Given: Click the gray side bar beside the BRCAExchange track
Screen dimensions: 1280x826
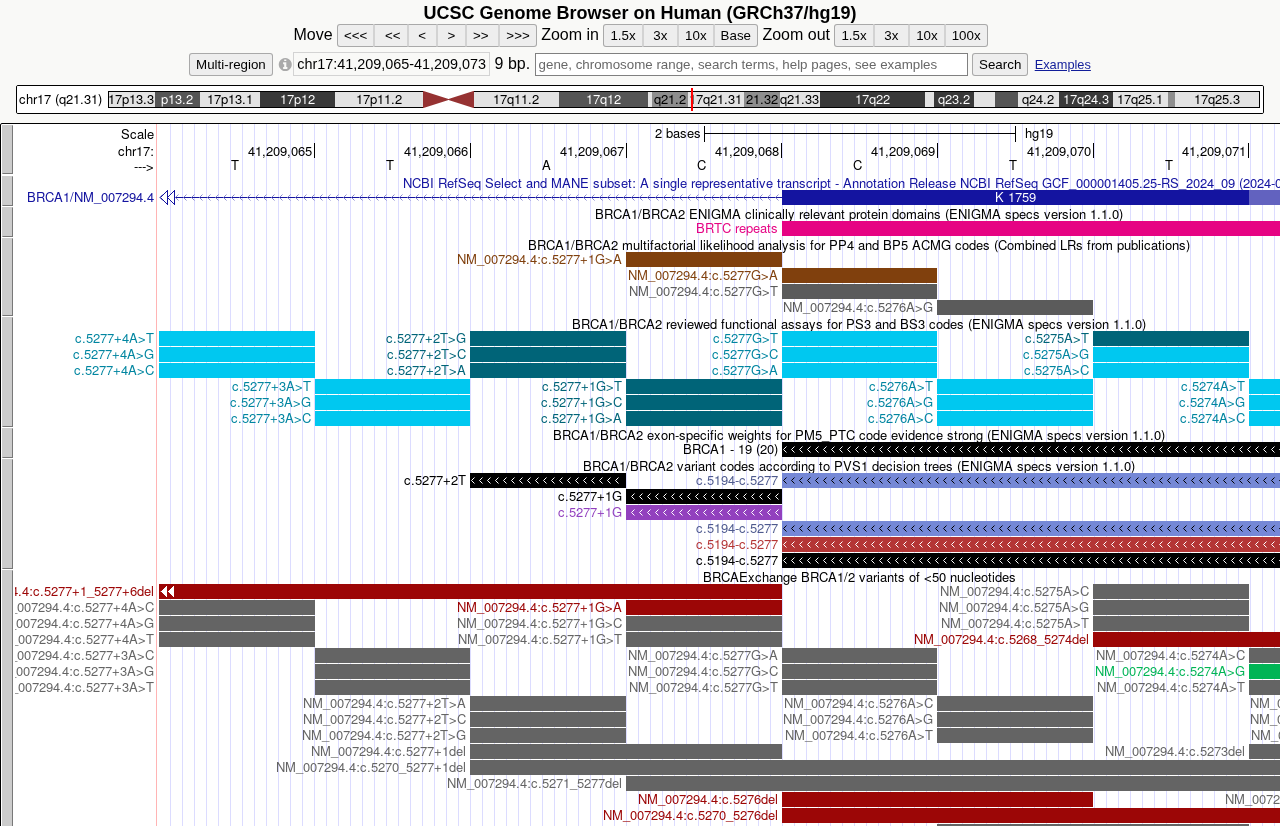Looking at the screenshot, I should 7,697.
